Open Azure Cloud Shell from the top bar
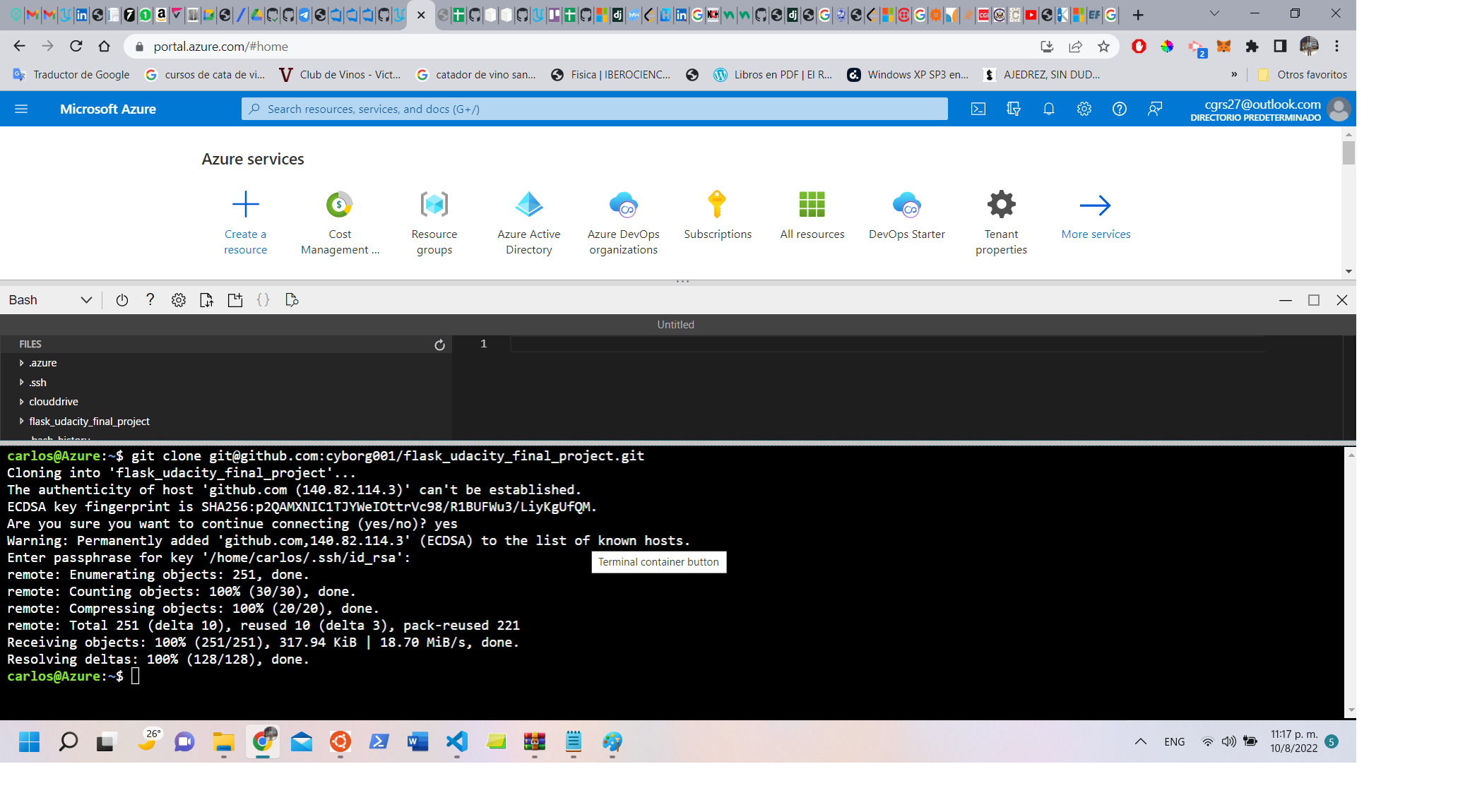Screen dimensions: 1482x812 tap(978, 109)
